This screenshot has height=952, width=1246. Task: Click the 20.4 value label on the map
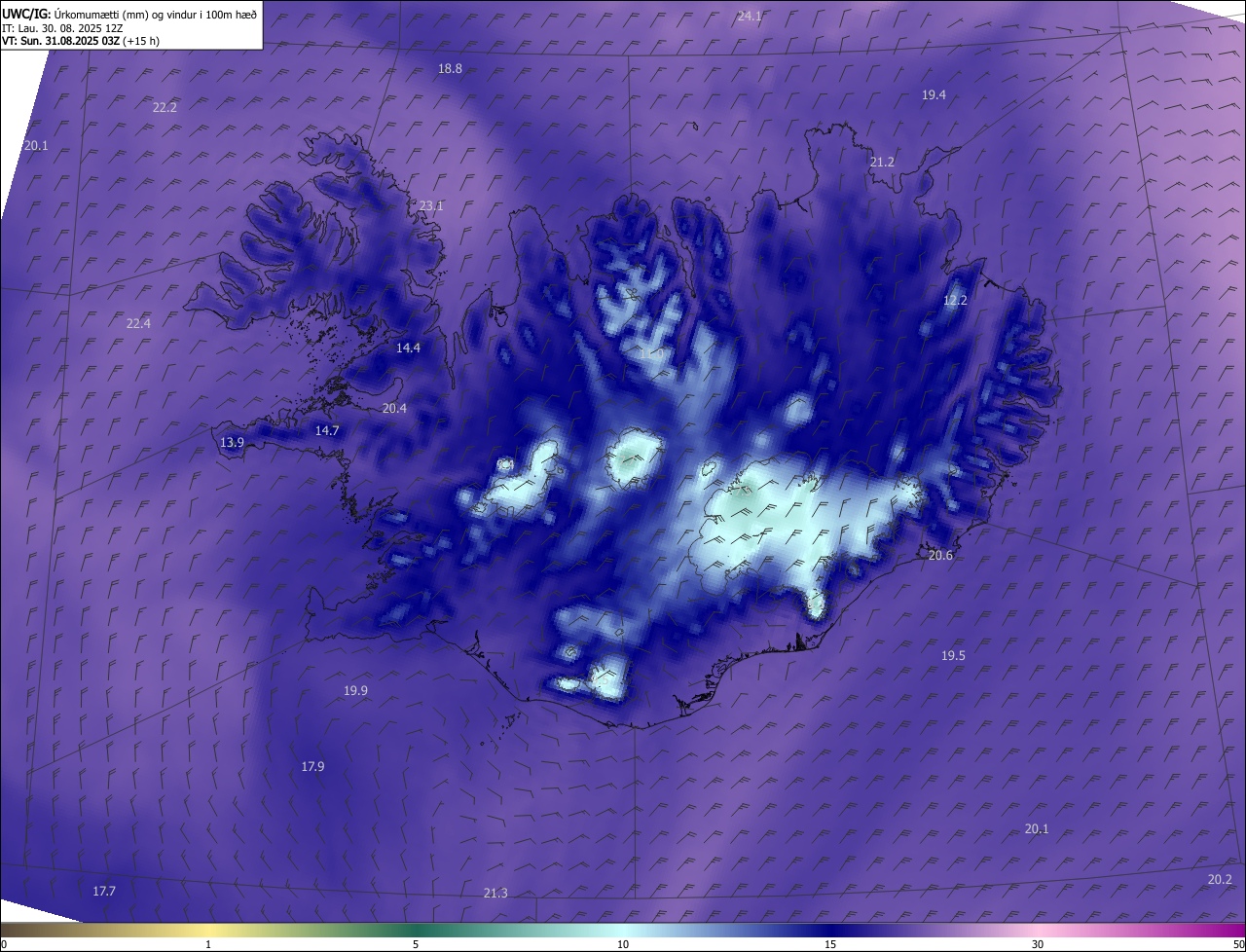click(x=394, y=409)
